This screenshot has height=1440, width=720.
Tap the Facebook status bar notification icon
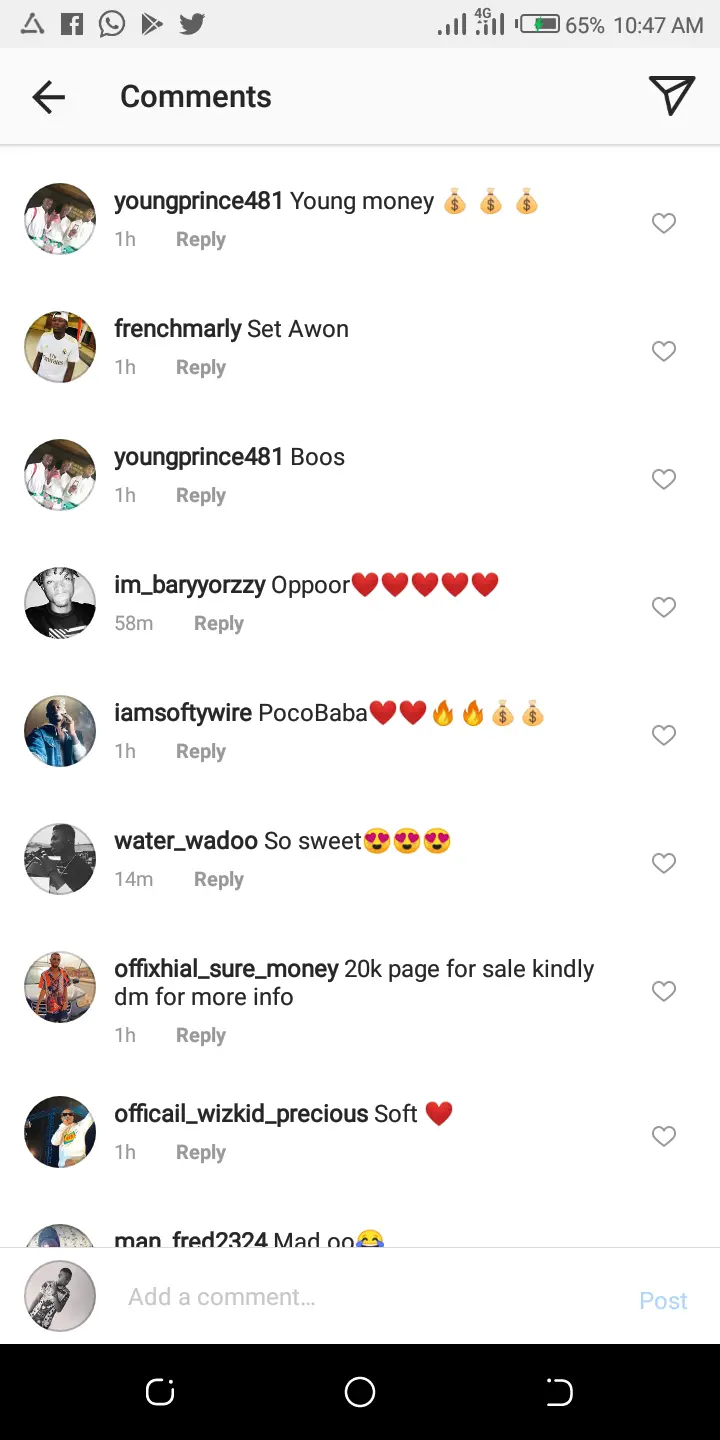(72, 24)
